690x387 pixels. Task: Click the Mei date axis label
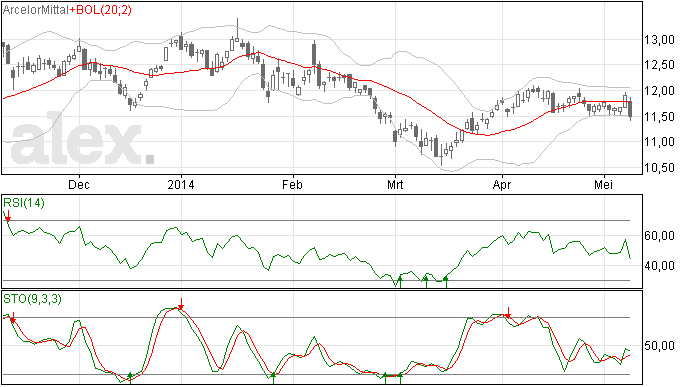click(x=603, y=184)
